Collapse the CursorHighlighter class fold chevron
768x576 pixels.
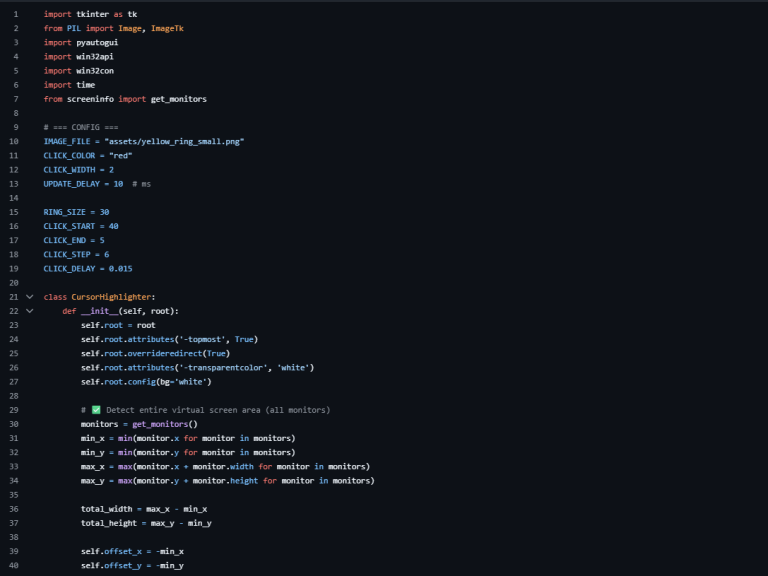coord(30,297)
